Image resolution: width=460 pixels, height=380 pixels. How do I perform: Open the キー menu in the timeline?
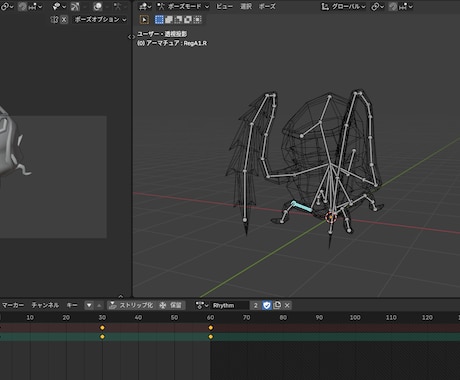[72, 305]
